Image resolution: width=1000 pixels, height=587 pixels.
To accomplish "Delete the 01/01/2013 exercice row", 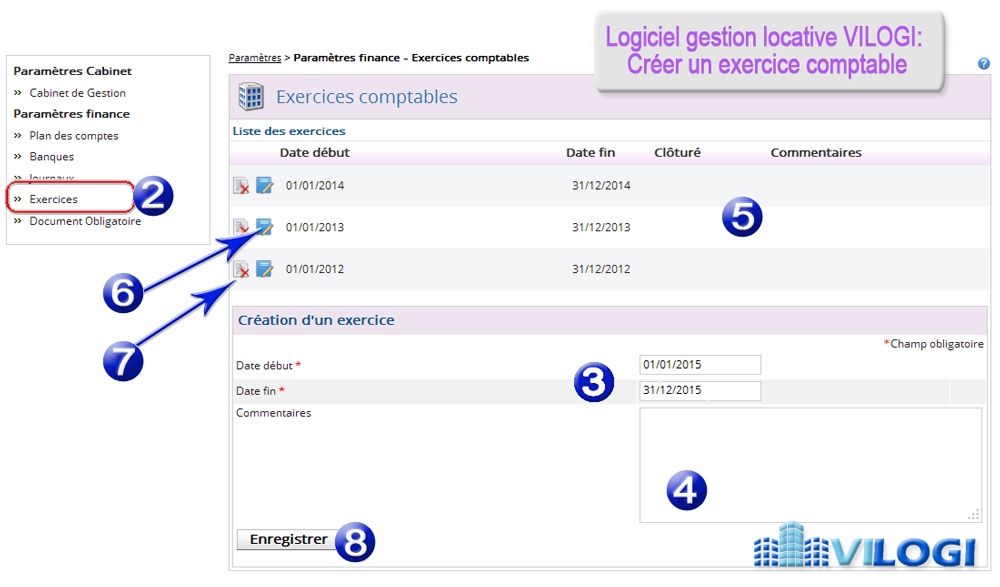I will 241,227.
